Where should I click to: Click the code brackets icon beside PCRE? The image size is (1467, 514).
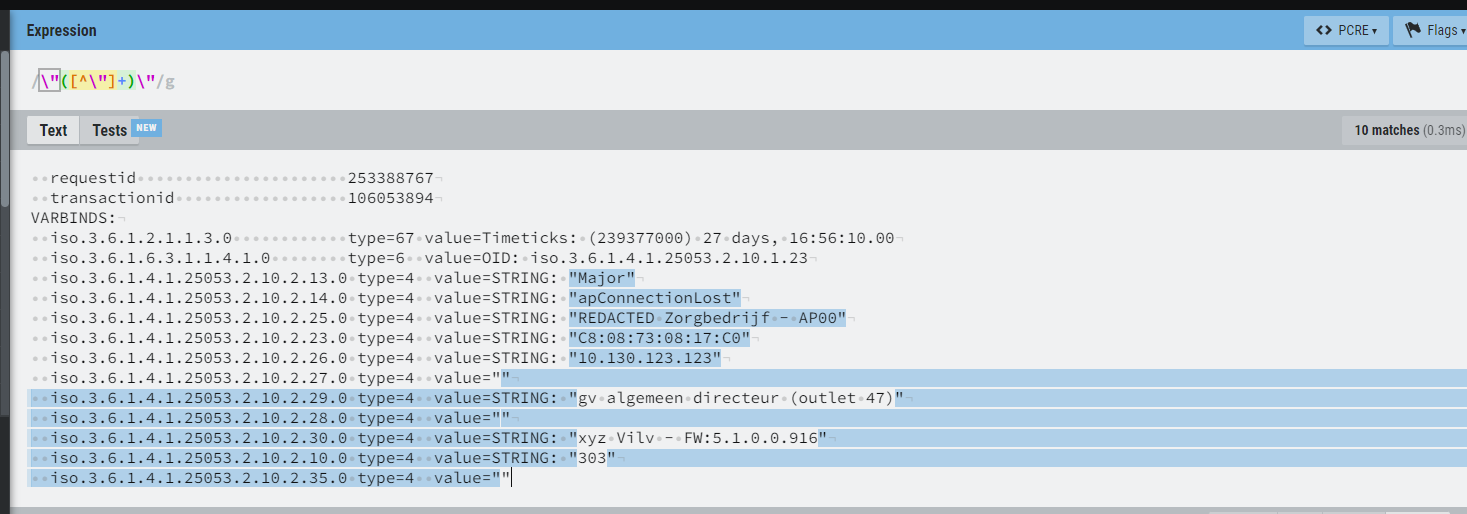point(1322,31)
